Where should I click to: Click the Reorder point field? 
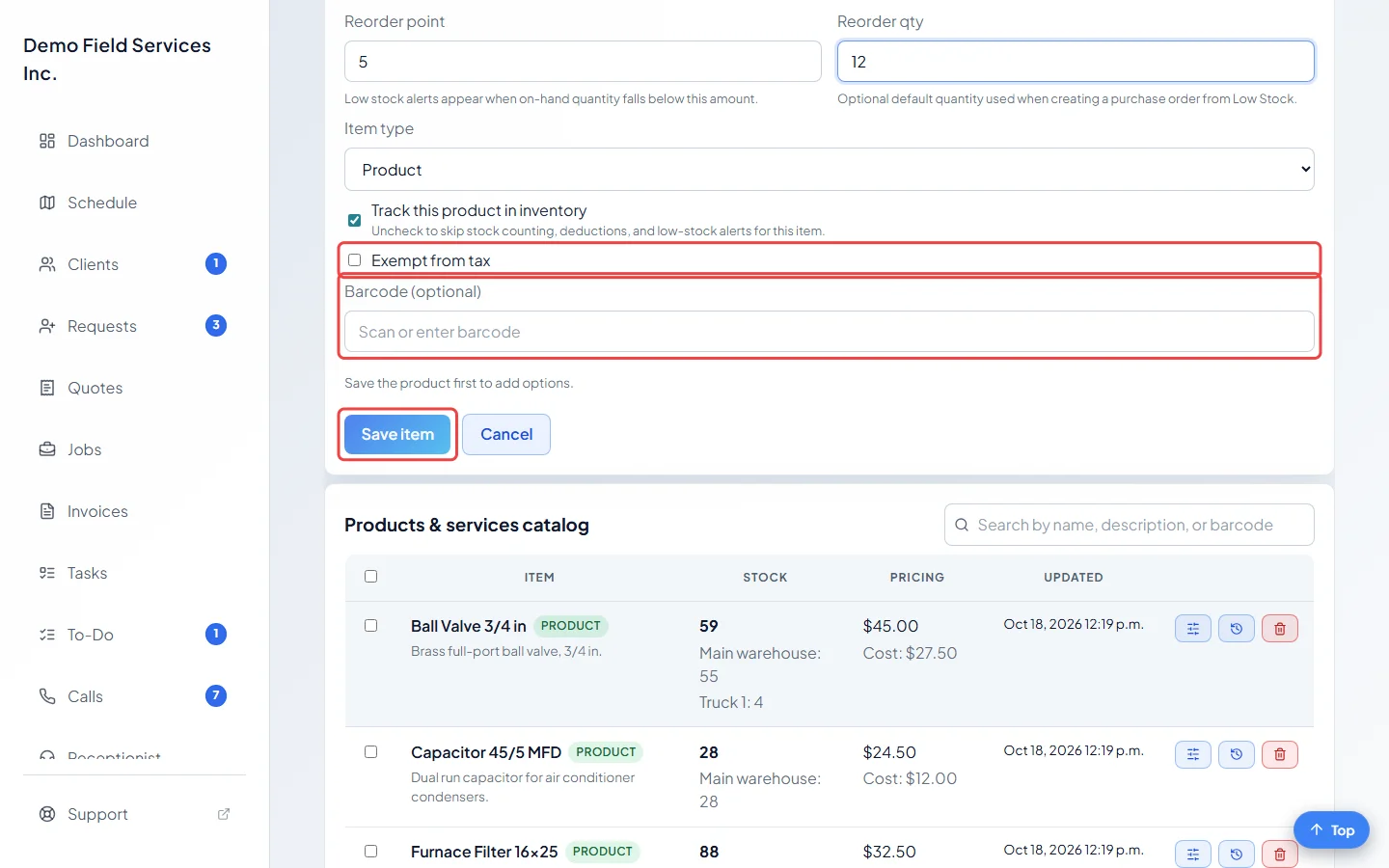tap(583, 62)
